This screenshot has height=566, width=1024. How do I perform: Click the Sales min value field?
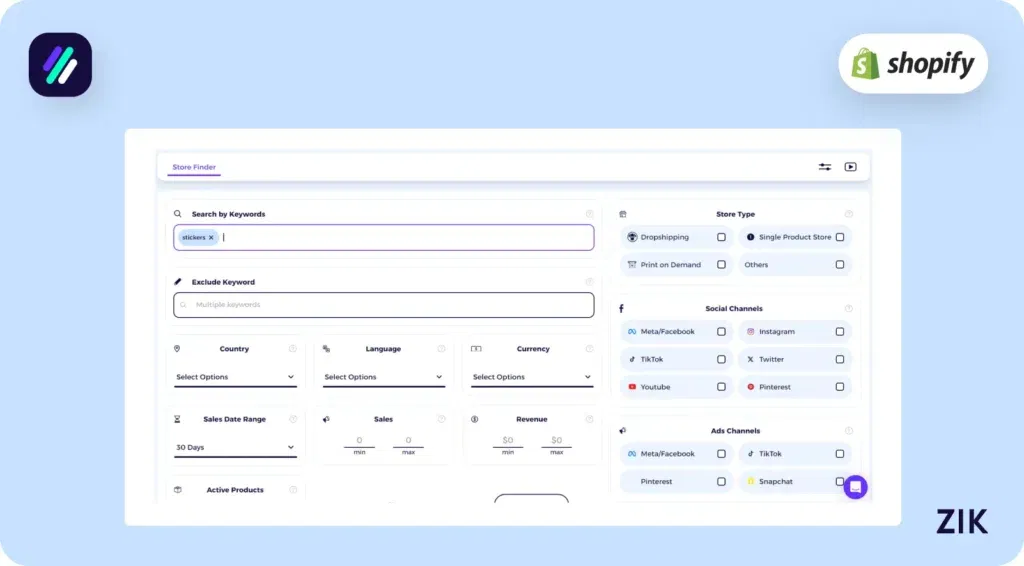(359, 441)
